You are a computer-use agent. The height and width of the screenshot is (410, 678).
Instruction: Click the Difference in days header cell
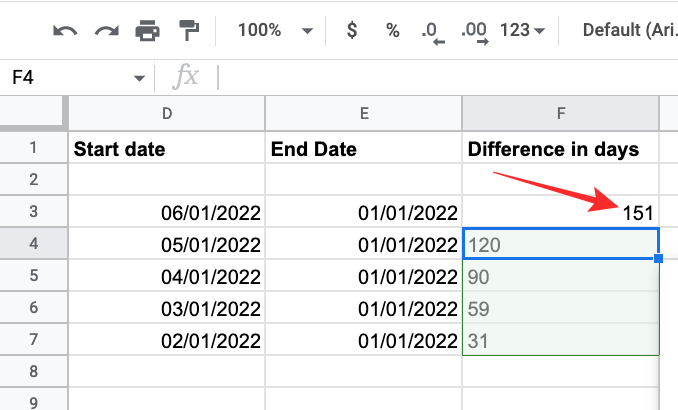(x=561, y=150)
